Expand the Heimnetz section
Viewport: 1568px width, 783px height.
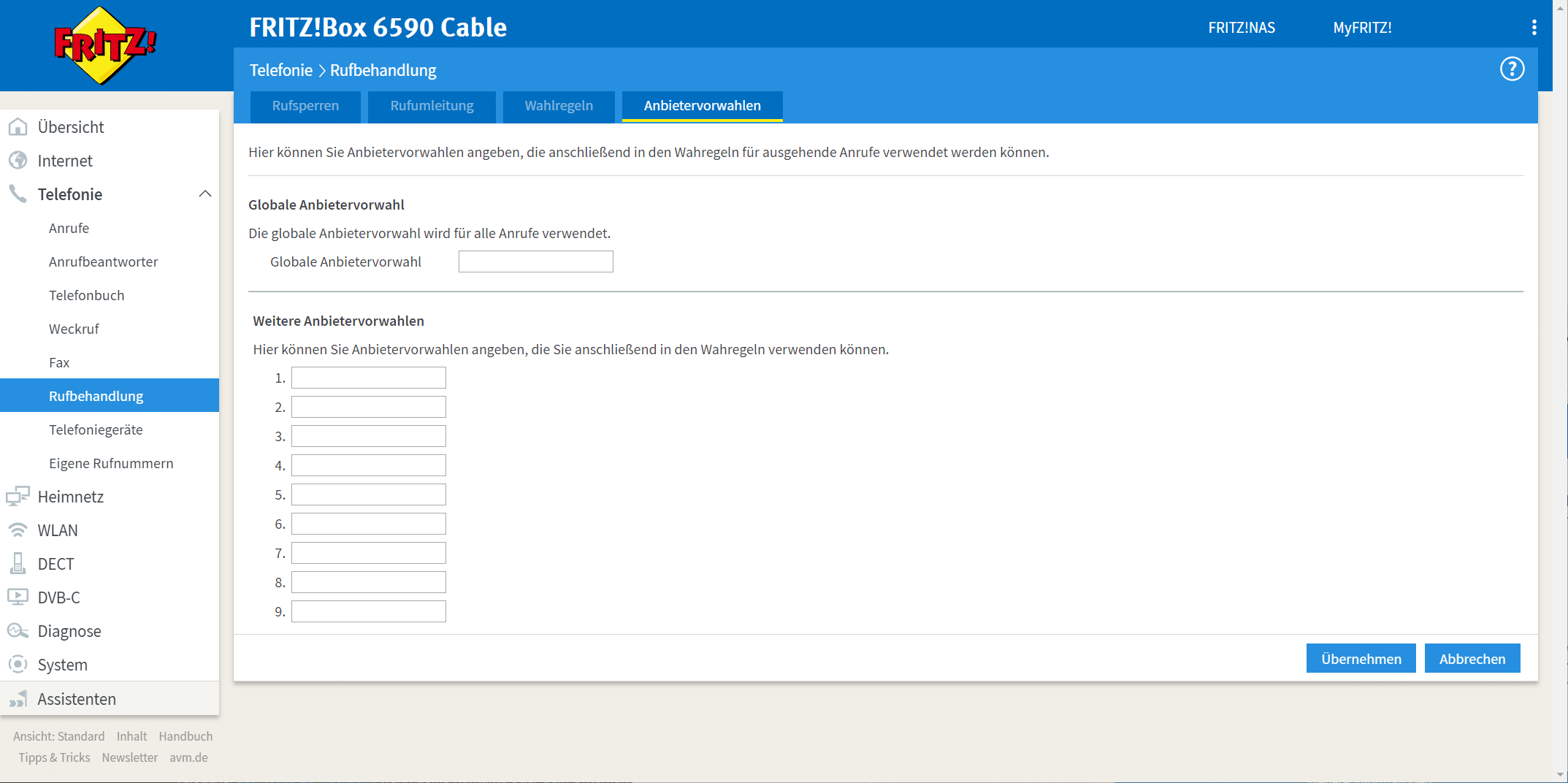pyautogui.click(x=70, y=497)
